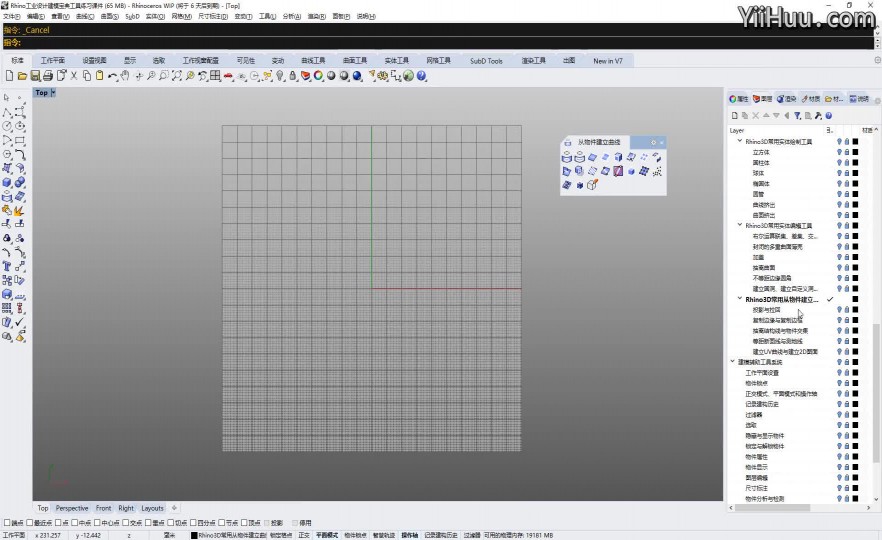Click the black color swatch of 圆柱体 layer
Image resolution: width=882 pixels, height=540 pixels.
[855, 163]
